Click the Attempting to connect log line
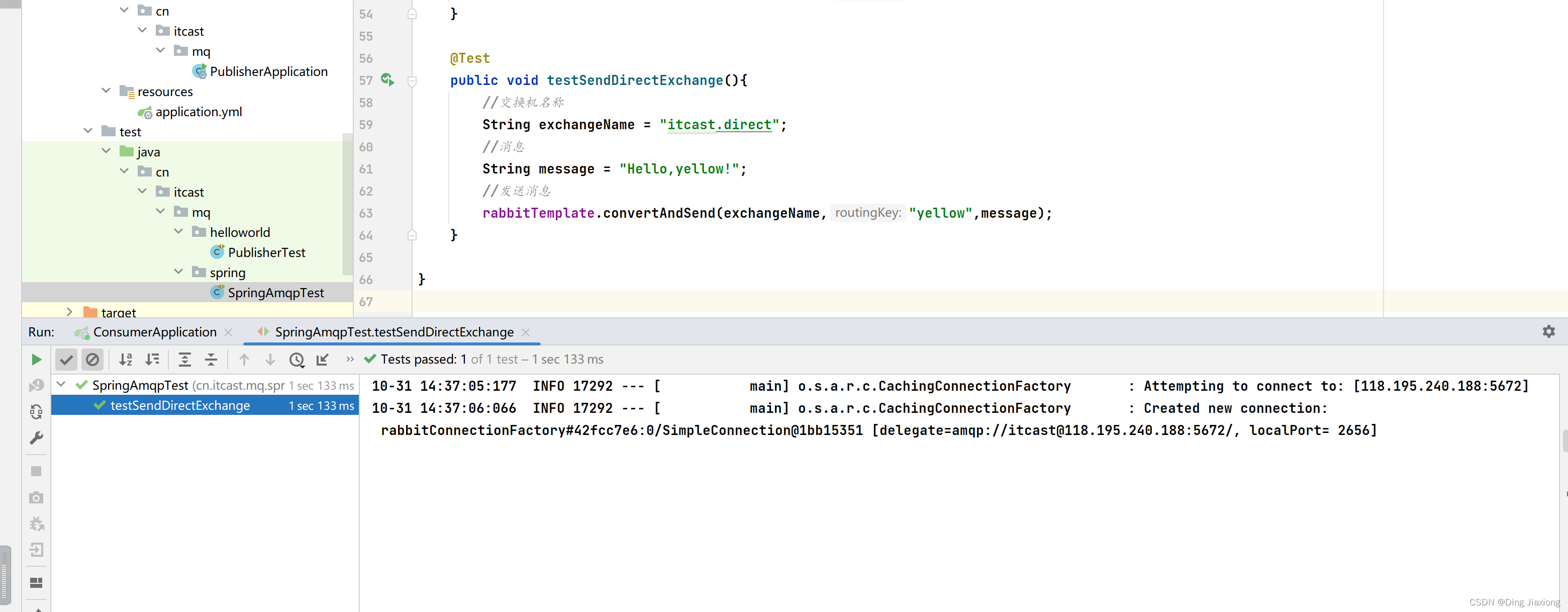1568x612 pixels. tap(949, 386)
